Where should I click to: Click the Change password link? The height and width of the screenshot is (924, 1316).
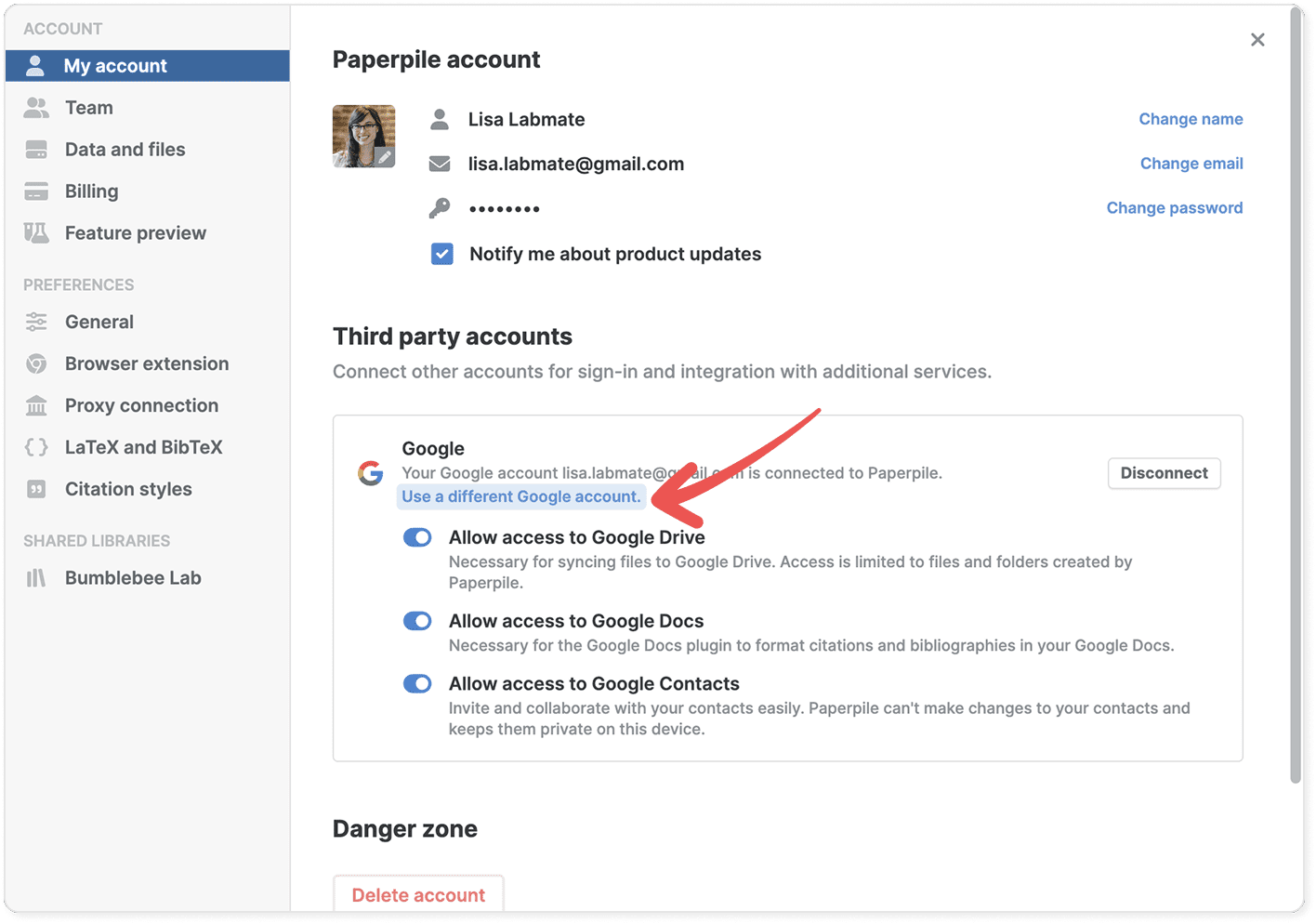(1174, 207)
